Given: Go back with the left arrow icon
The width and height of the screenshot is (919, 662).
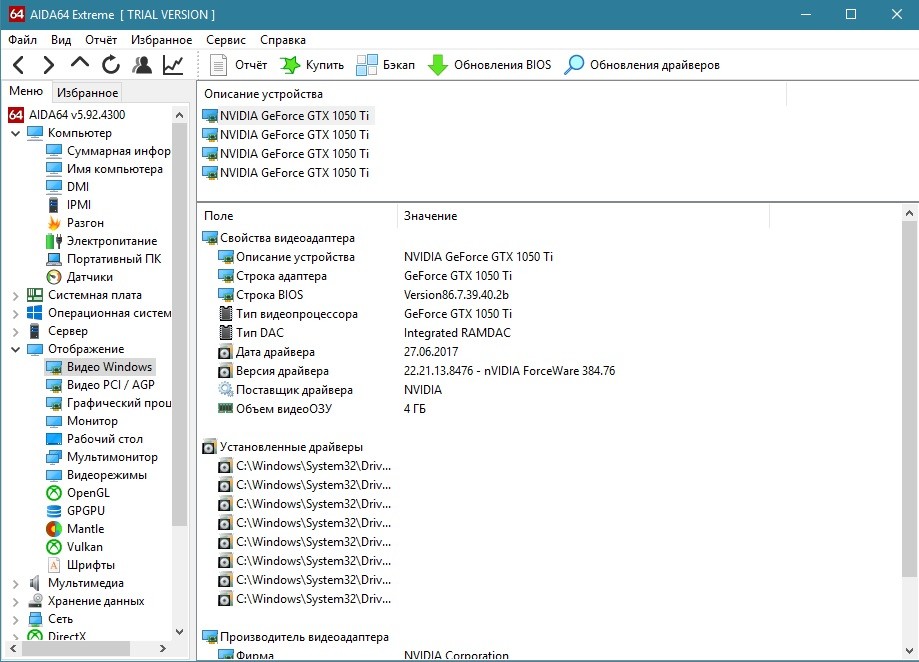Looking at the screenshot, I should [x=19, y=64].
